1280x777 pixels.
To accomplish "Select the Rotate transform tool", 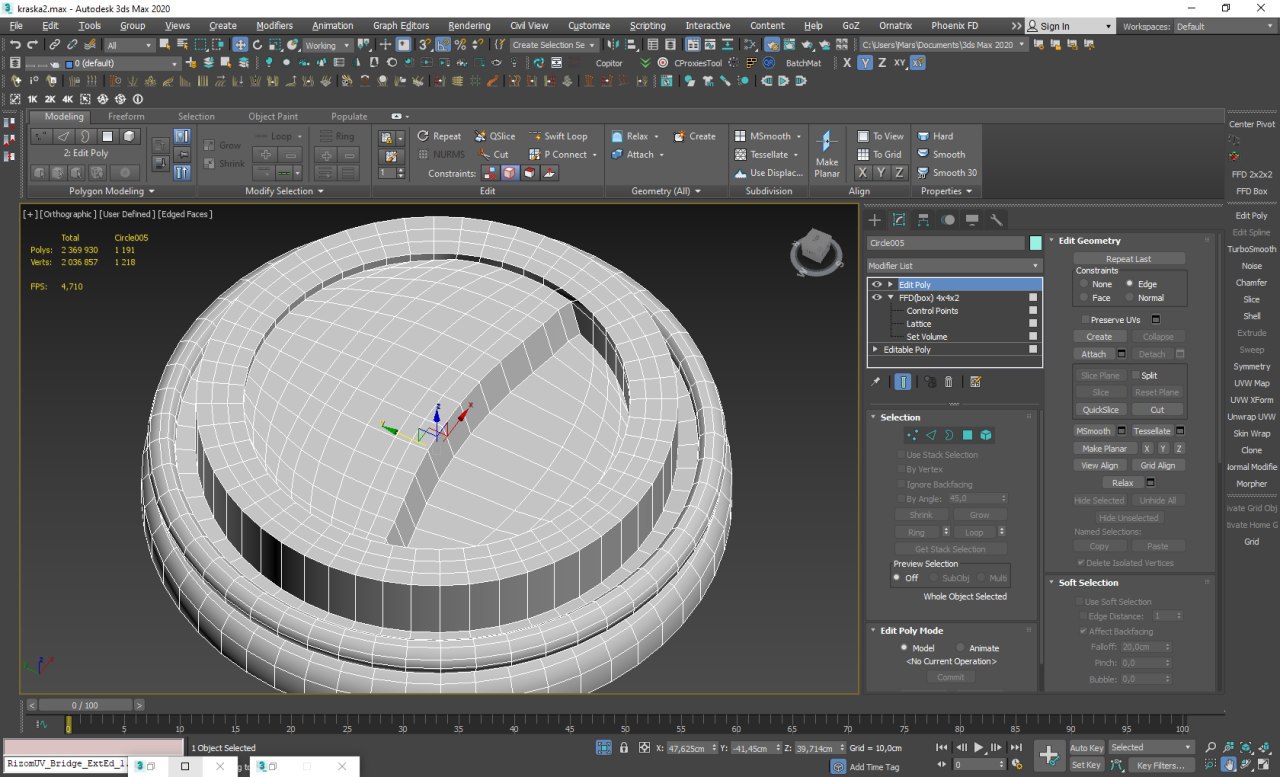I will [x=257, y=45].
